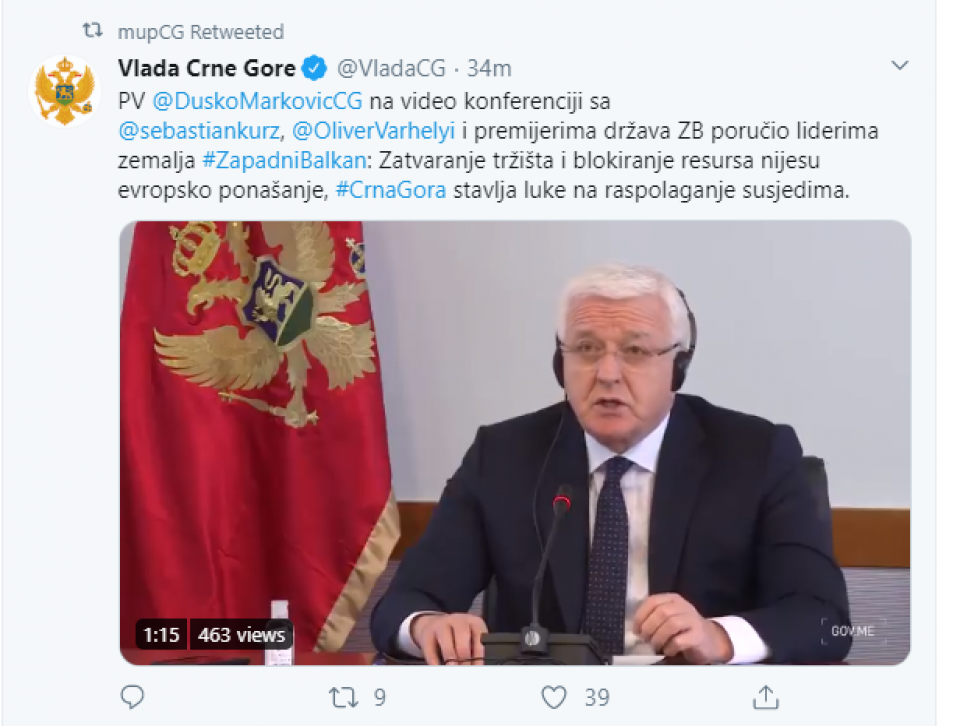This screenshot has width=960, height=726.
Task: Open the share upload icon
Action: pos(765,697)
